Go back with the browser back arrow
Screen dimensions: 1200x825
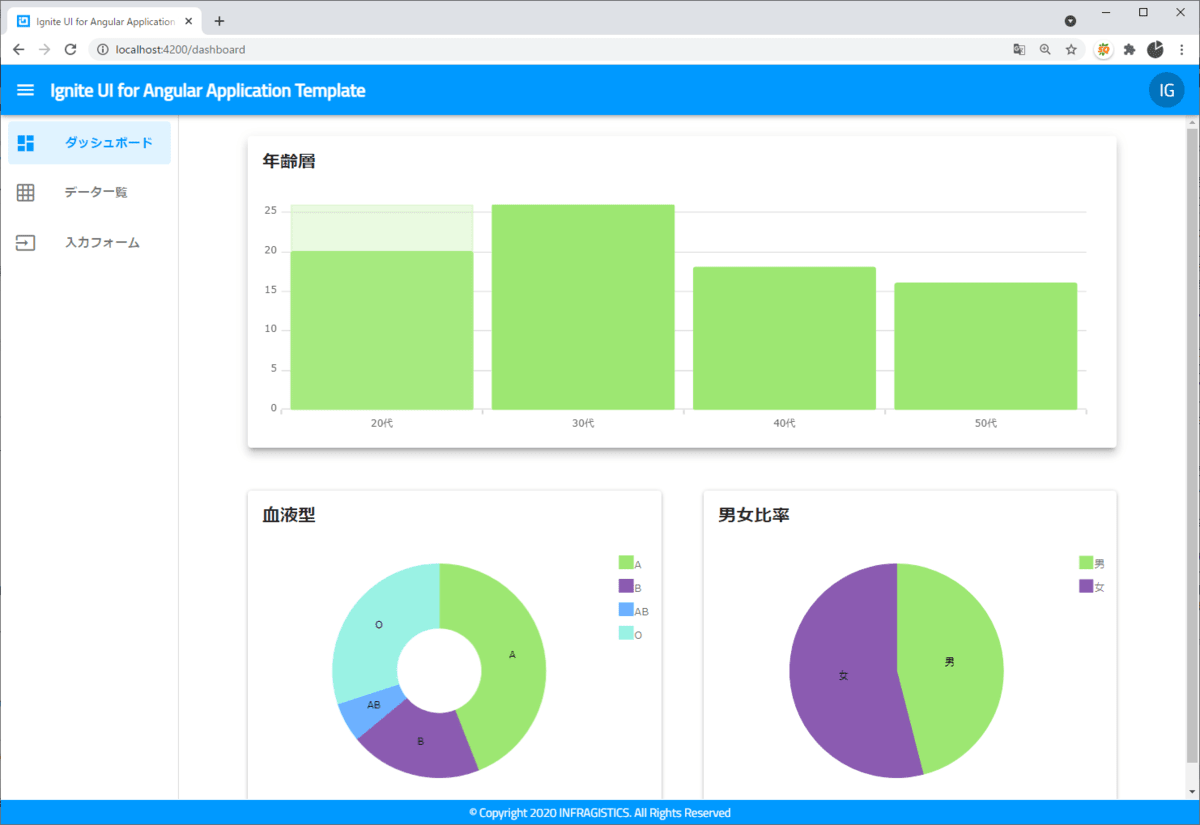pyautogui.click(x=19, y=49)
